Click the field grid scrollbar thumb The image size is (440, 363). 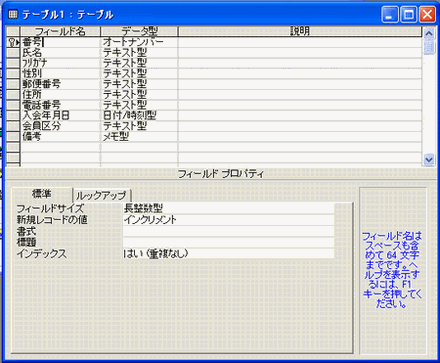[x=429, y=46]
